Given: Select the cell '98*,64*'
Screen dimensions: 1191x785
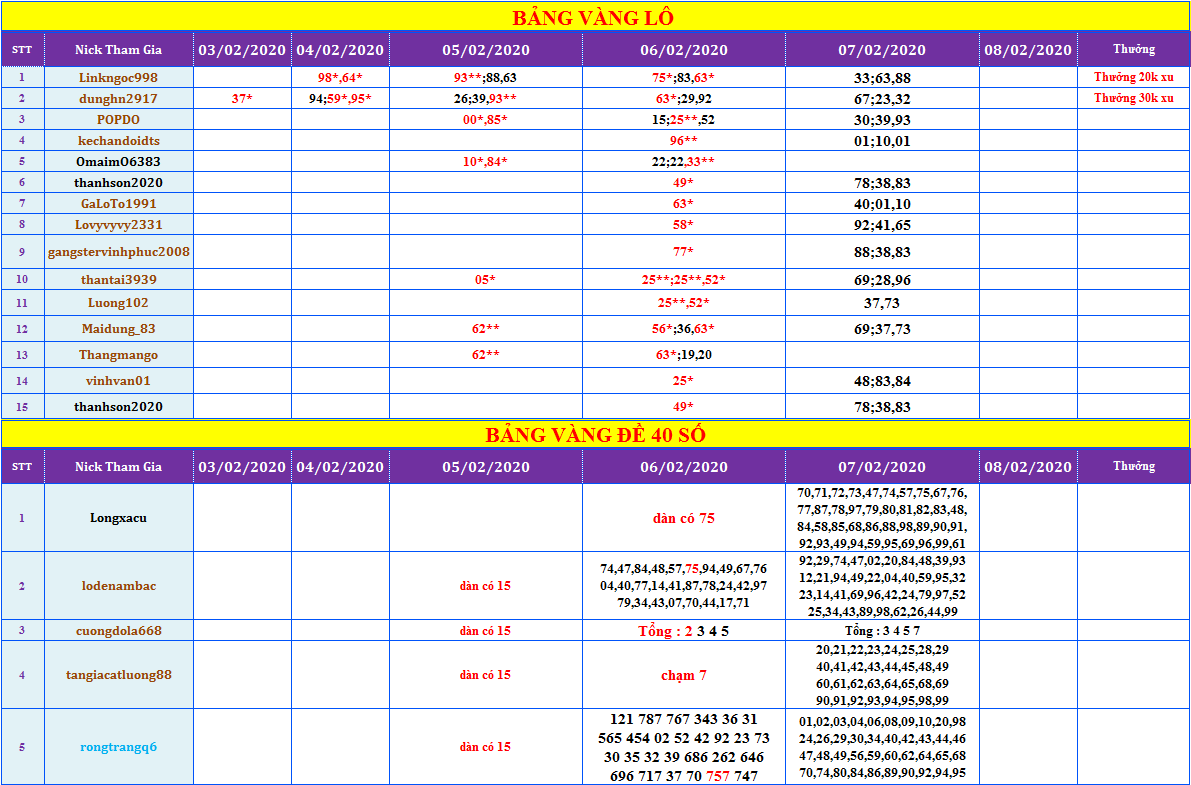Looking at the screenshot, I should [x=340, y=78].
